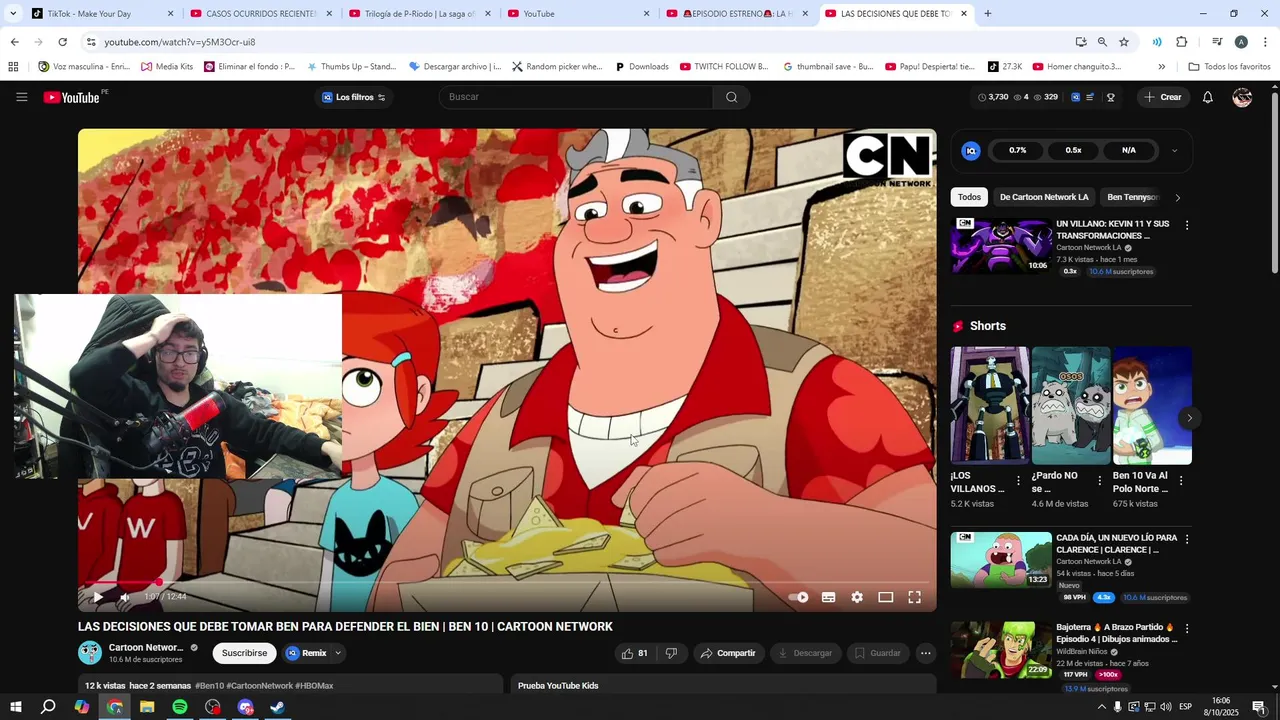Reload the page
1280x720 pixels.
point(62,42)
